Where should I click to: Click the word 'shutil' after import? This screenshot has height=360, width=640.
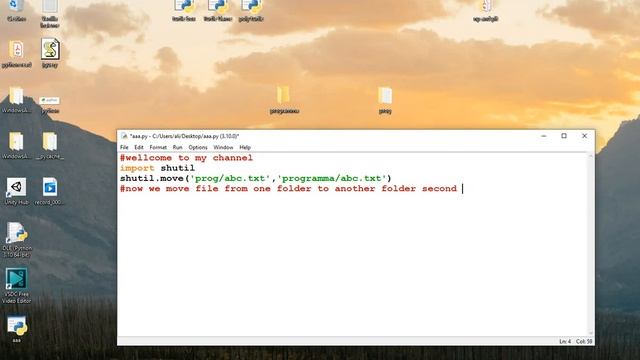click(178, 168)
